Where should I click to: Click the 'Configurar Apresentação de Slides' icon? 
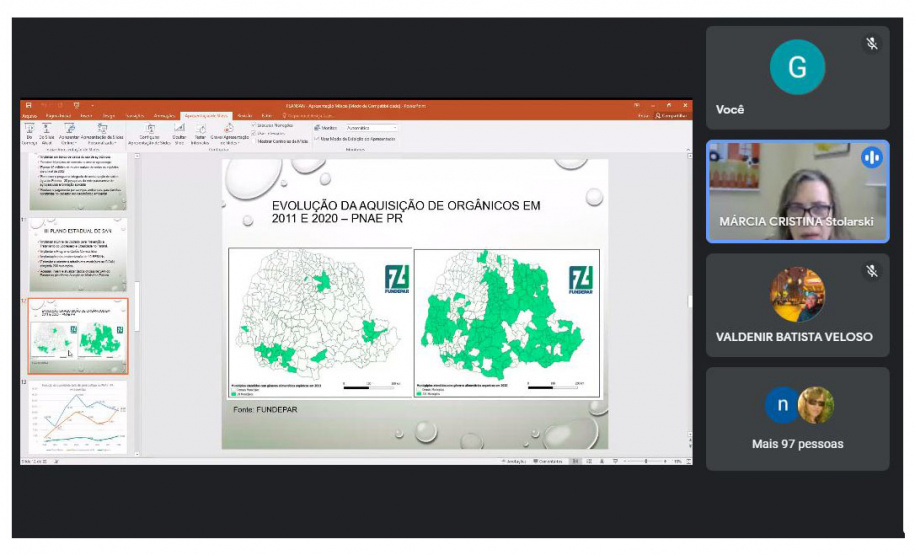coord(150,131)
